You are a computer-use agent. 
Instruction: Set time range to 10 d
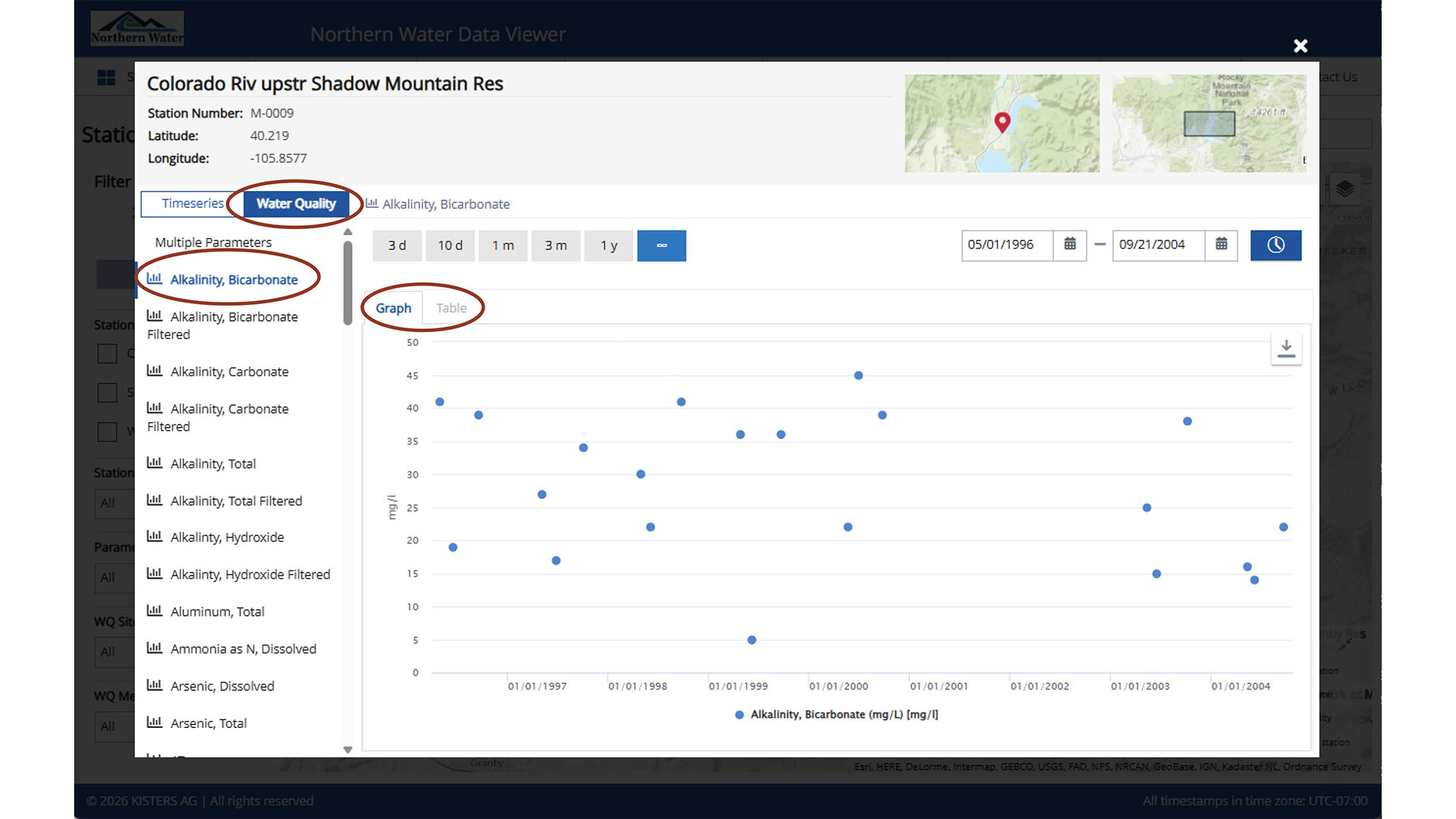[450, 246]
